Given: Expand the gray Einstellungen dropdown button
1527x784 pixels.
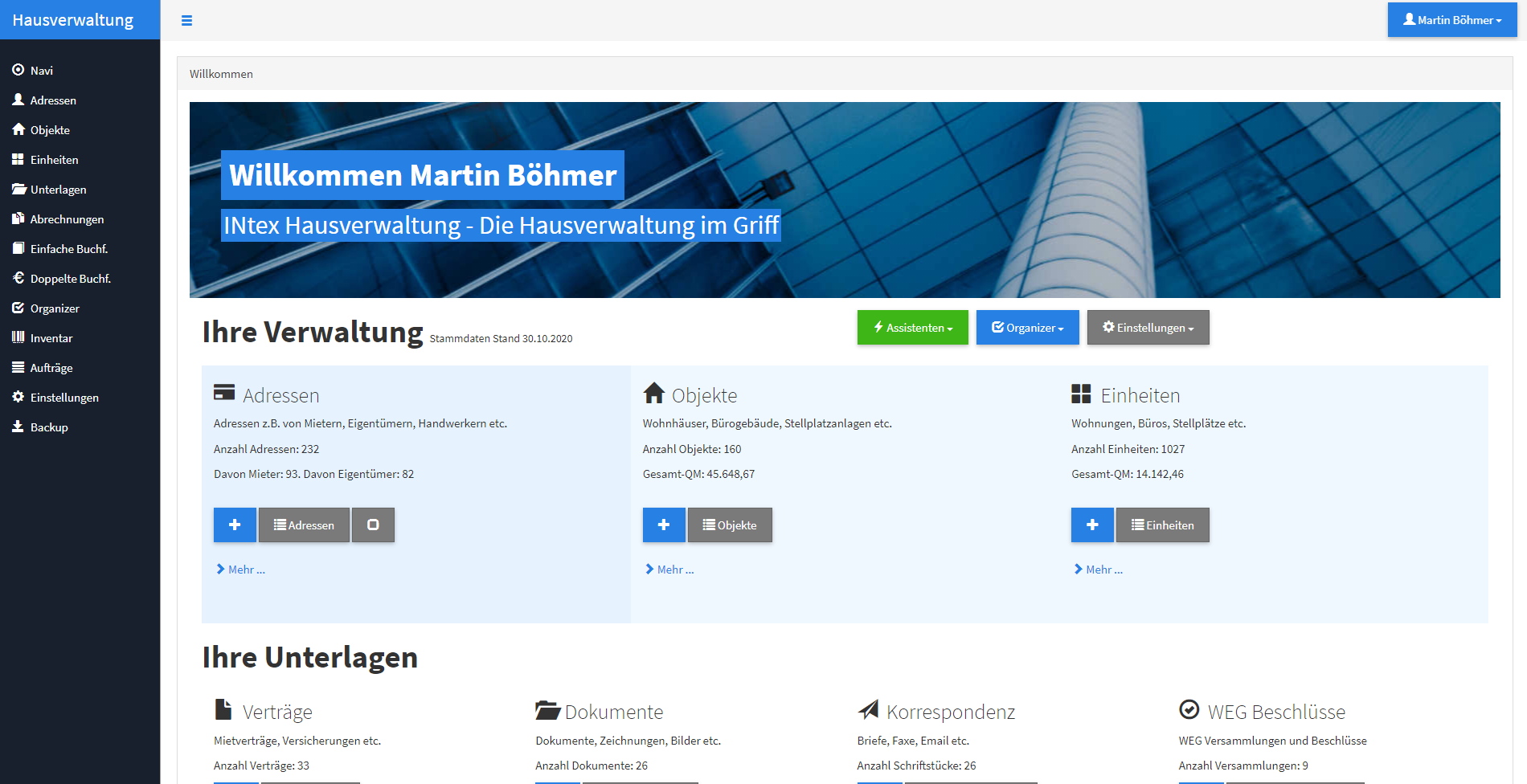Looking at the screenshot, I should (x=1148, y=328).
